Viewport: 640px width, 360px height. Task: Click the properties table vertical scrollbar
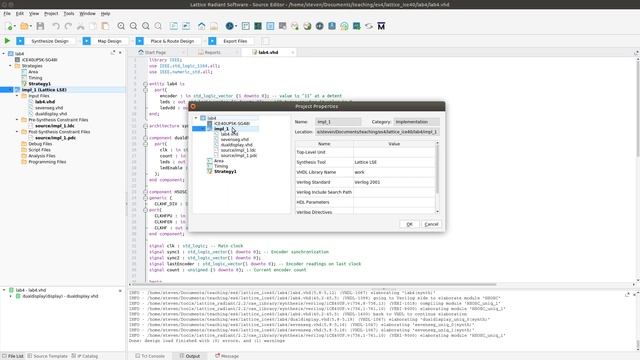(438, 168)
